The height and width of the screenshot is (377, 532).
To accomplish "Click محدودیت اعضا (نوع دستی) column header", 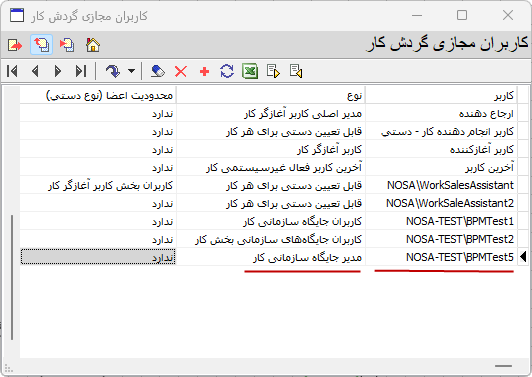I will pos(98,96).
